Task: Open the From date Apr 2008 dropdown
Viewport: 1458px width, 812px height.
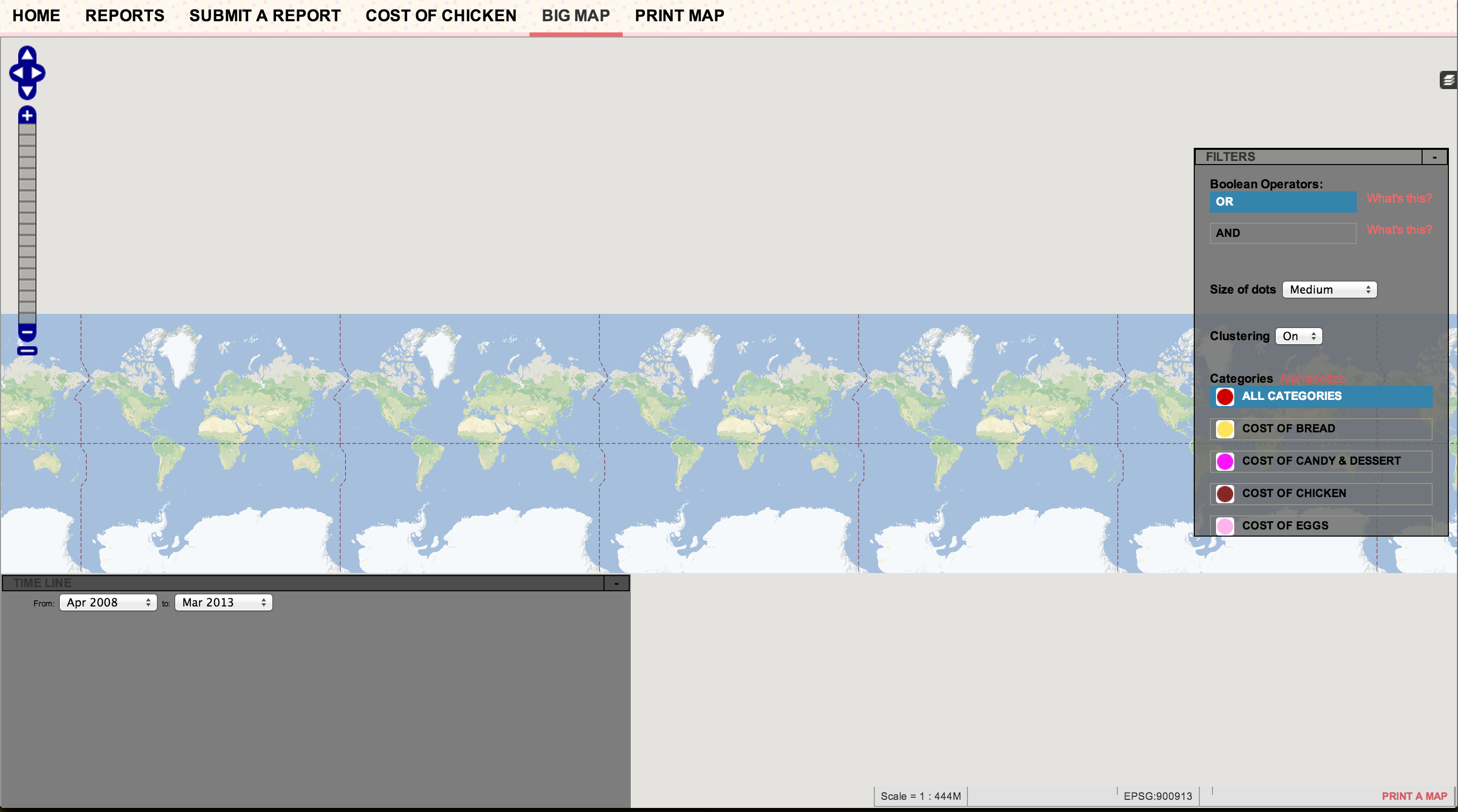Action: coord(107,602)
